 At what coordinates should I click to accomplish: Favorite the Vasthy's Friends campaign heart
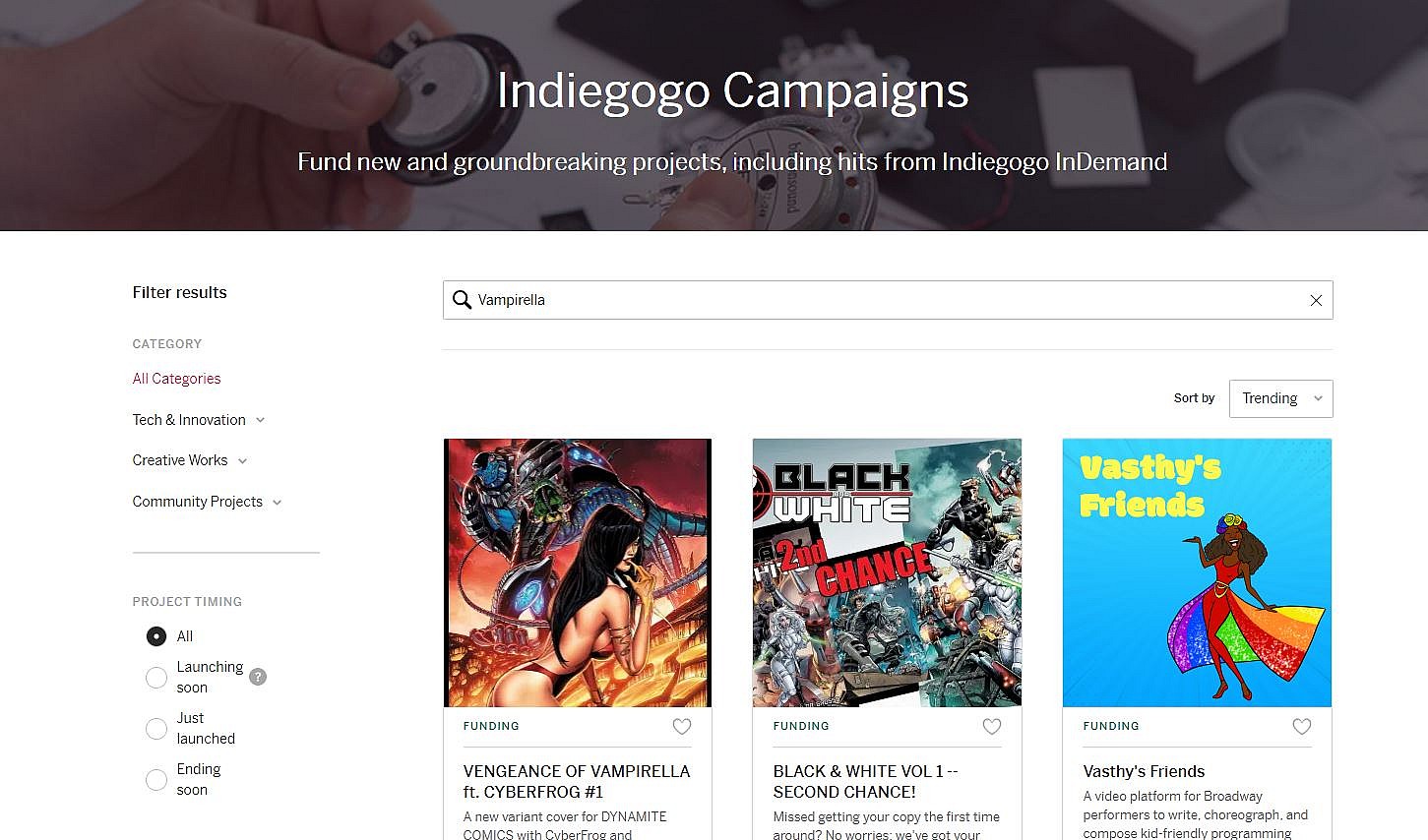1302,727
